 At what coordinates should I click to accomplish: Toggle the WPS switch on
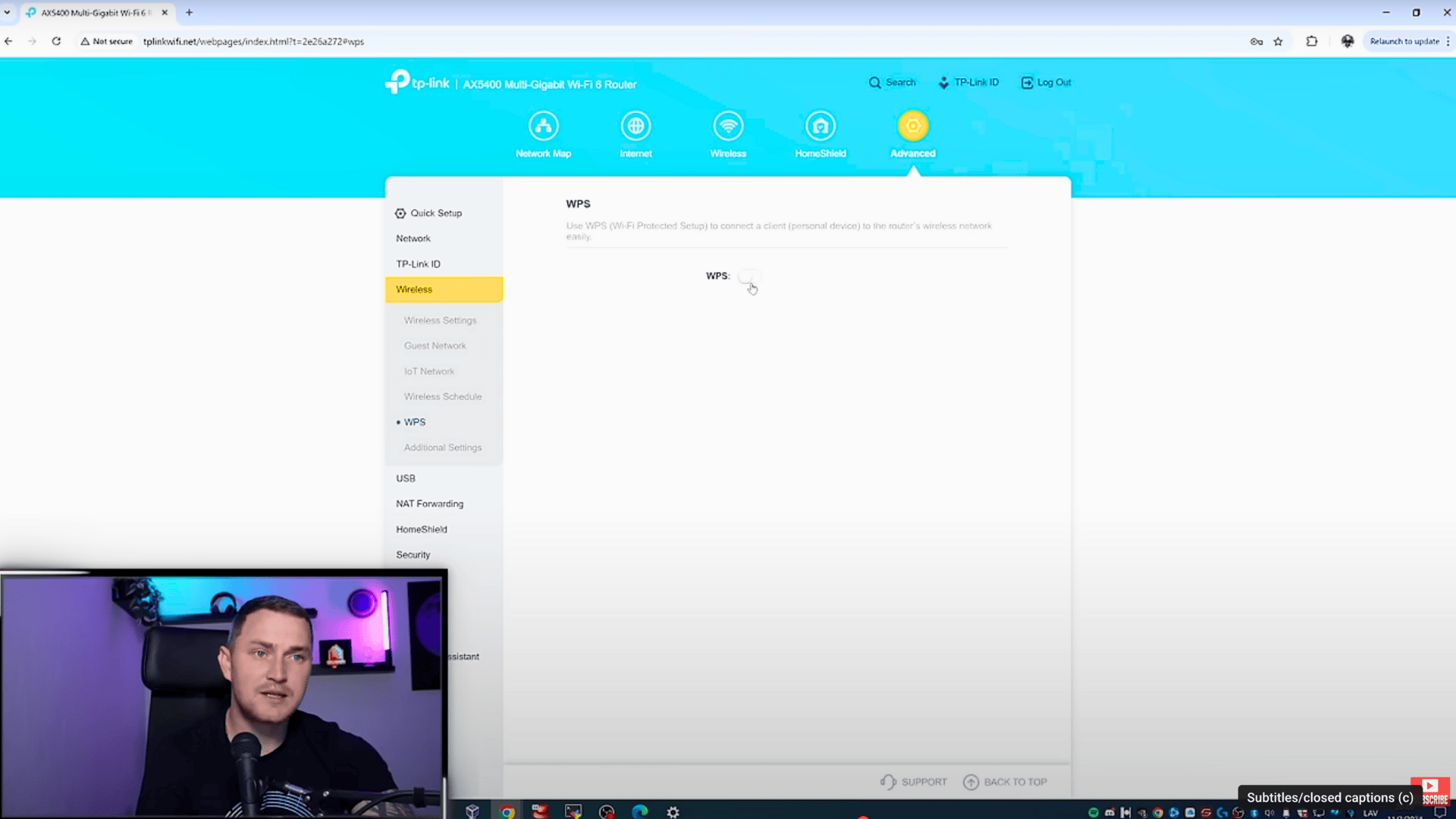(x=749, y=276)
